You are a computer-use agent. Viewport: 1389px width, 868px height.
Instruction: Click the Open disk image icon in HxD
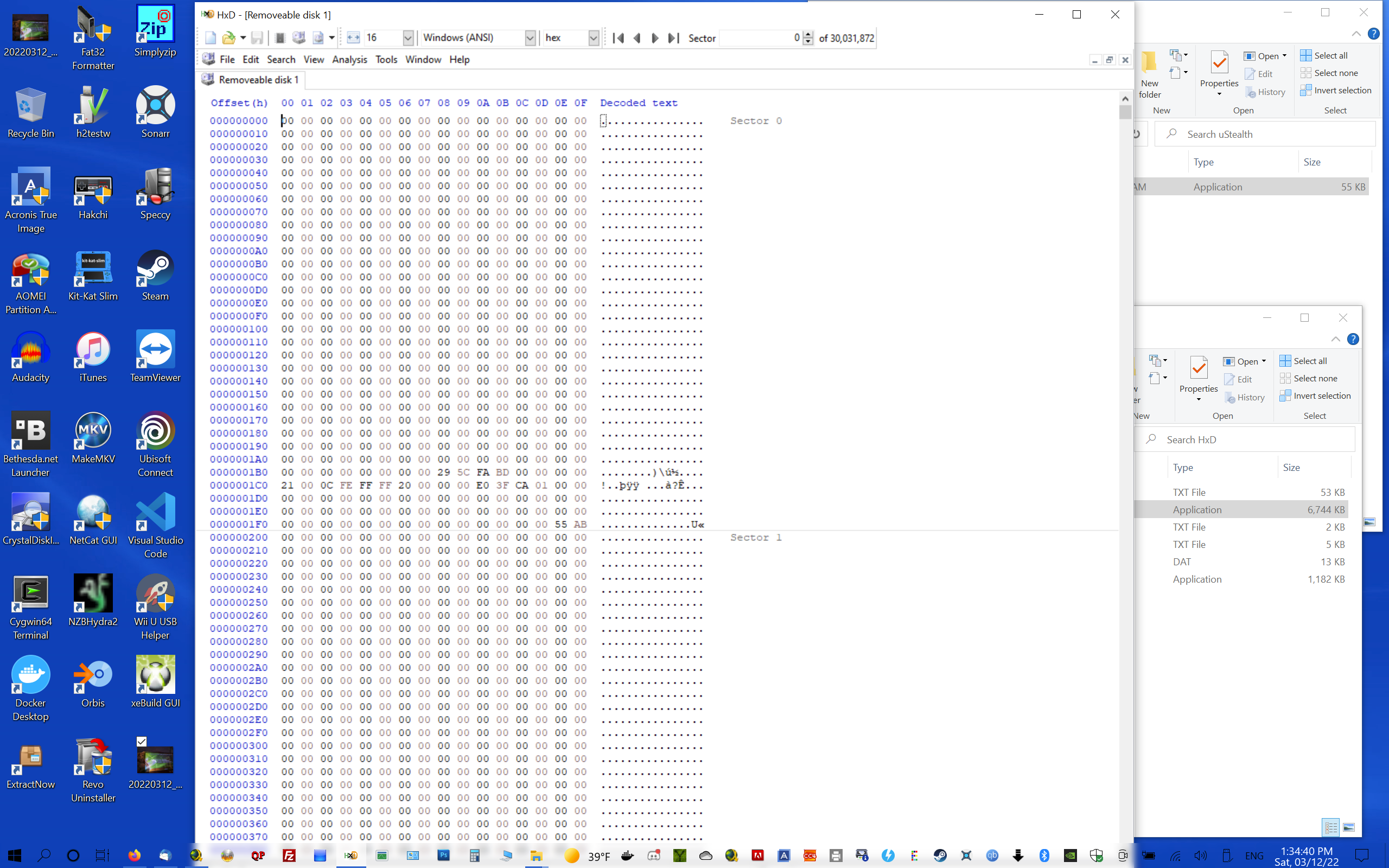pos(317,38)
